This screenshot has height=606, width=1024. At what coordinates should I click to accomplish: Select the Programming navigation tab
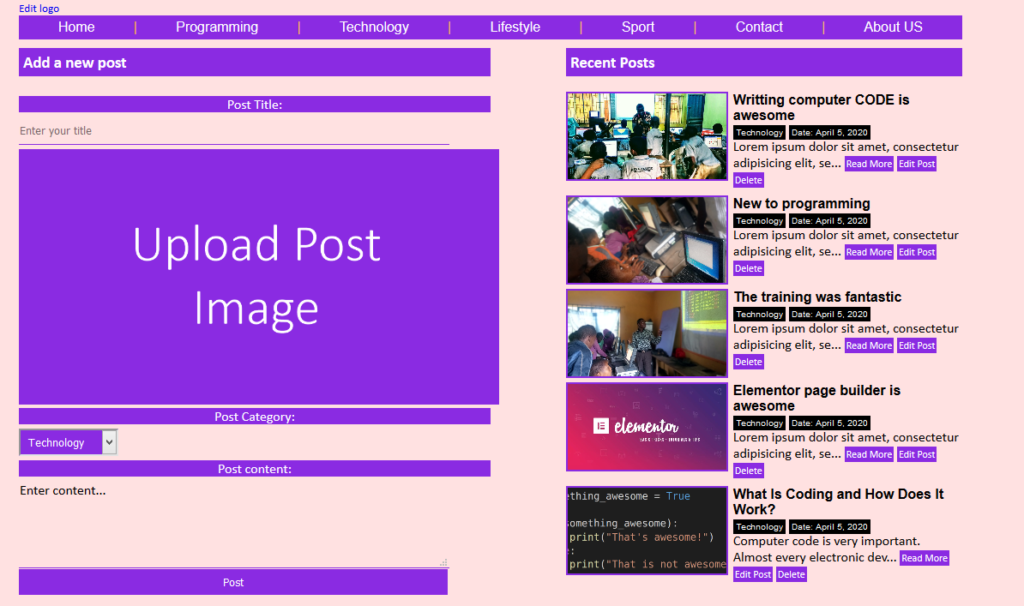coord(217,27)
